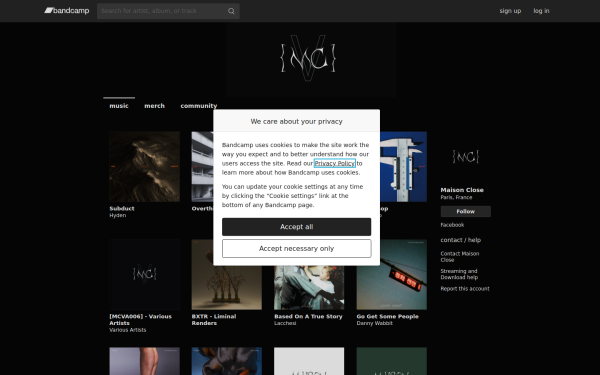Open the [MCVA006] - Various Artists title

point(140,320)
